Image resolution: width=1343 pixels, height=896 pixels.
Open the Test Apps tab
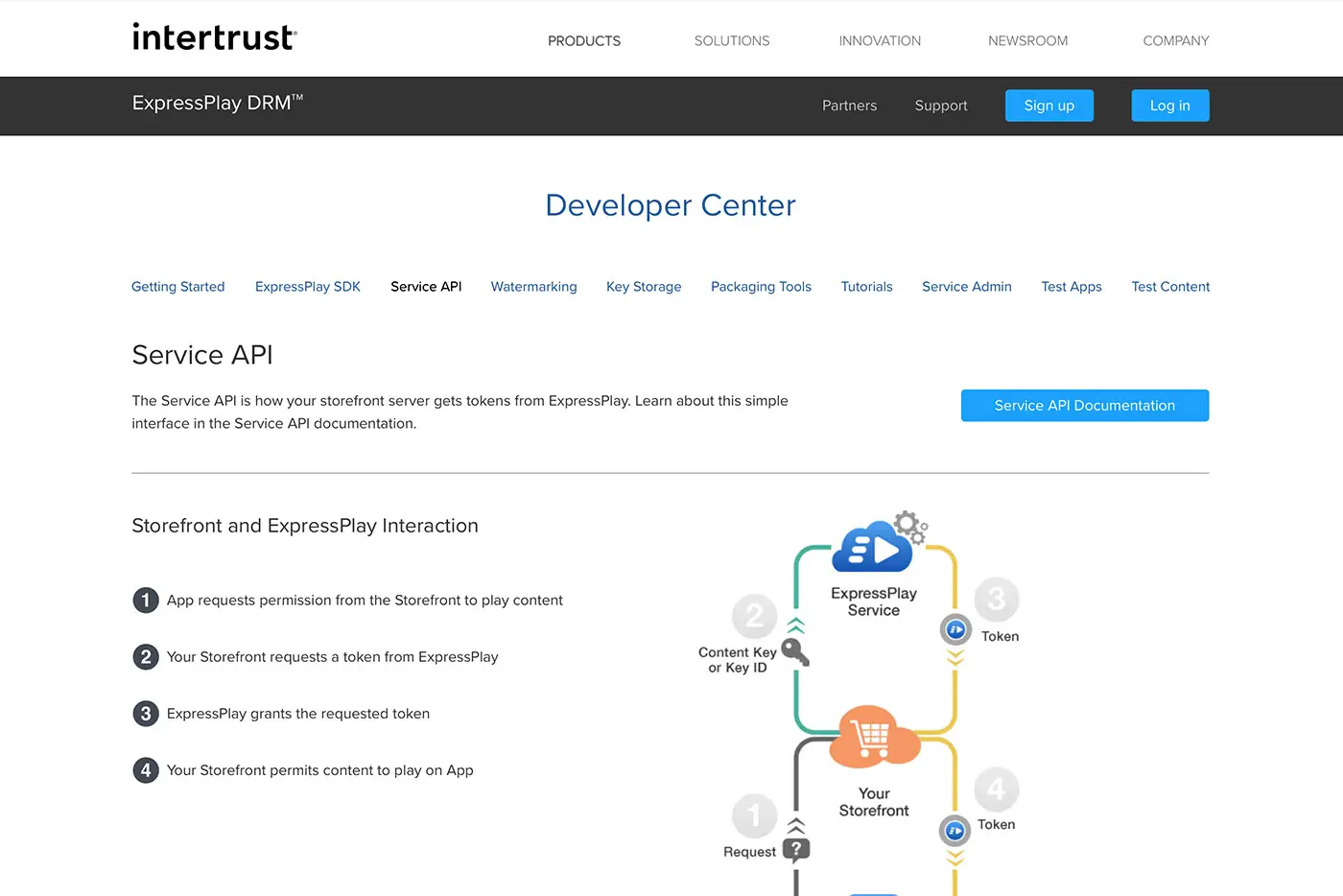pos(1072,287)
